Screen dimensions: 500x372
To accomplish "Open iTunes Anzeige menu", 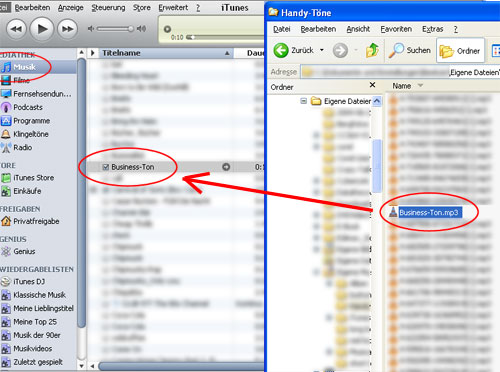I will 71,8.
